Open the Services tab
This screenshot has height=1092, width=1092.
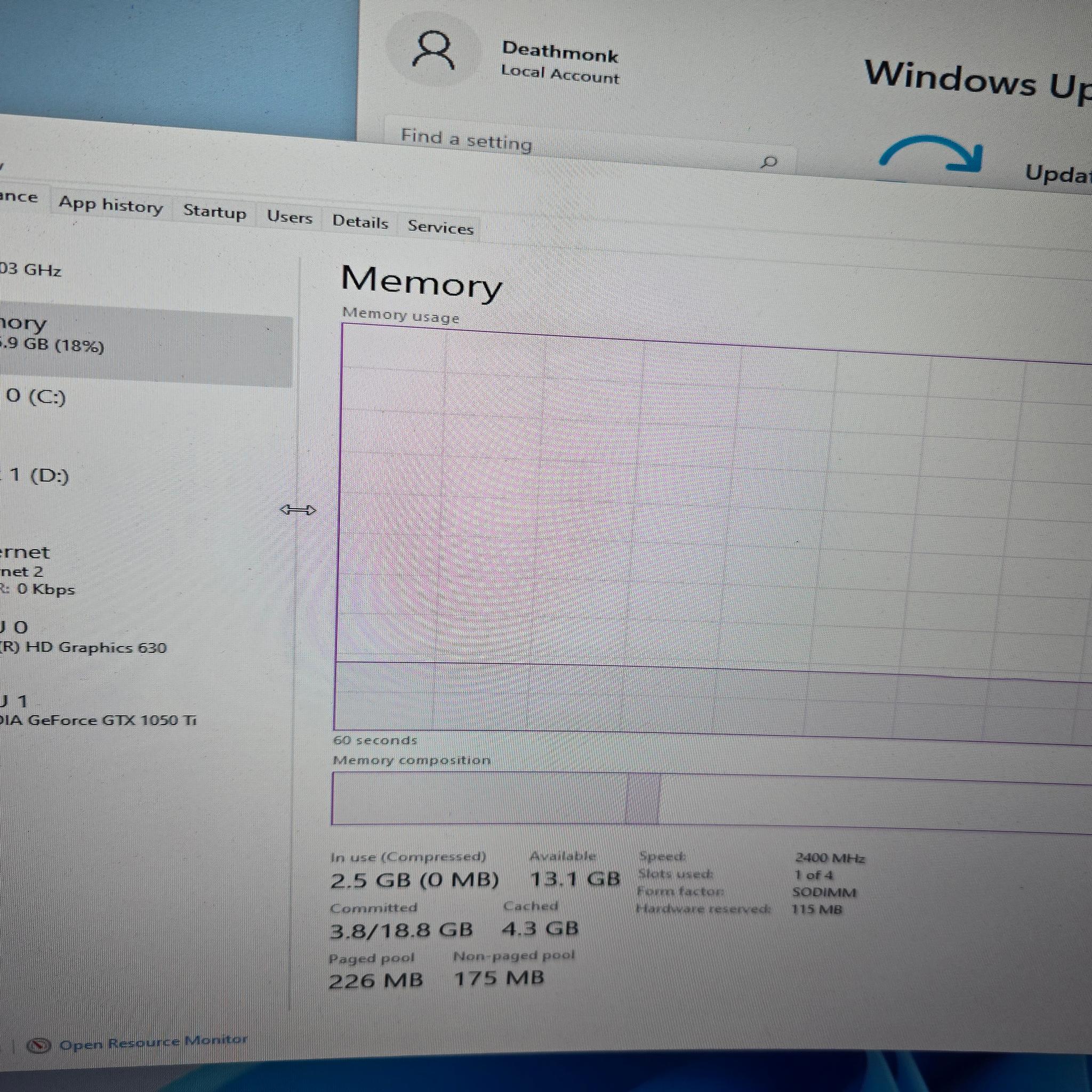pos(440,227)
